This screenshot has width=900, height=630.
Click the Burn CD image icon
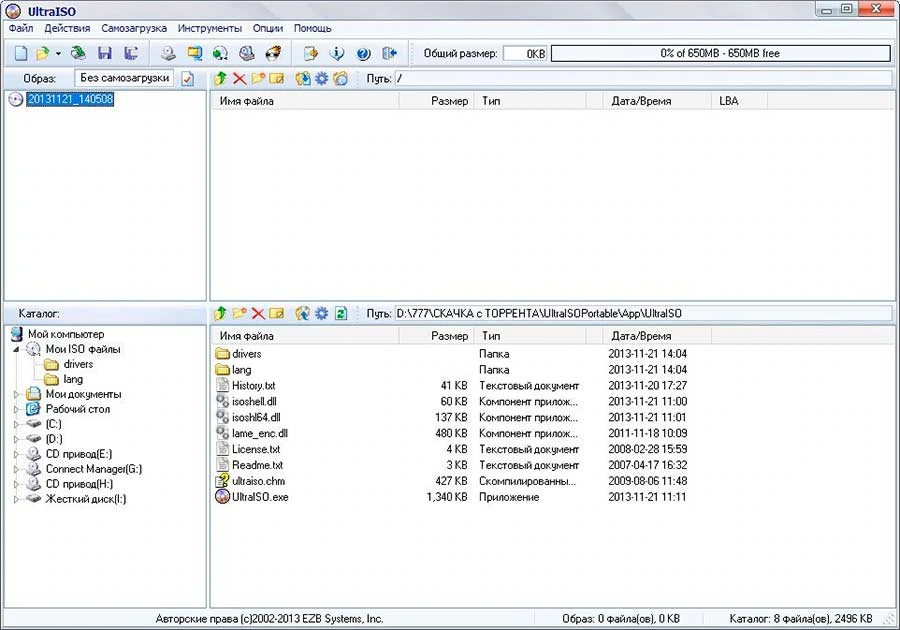[x=273, y=53]
